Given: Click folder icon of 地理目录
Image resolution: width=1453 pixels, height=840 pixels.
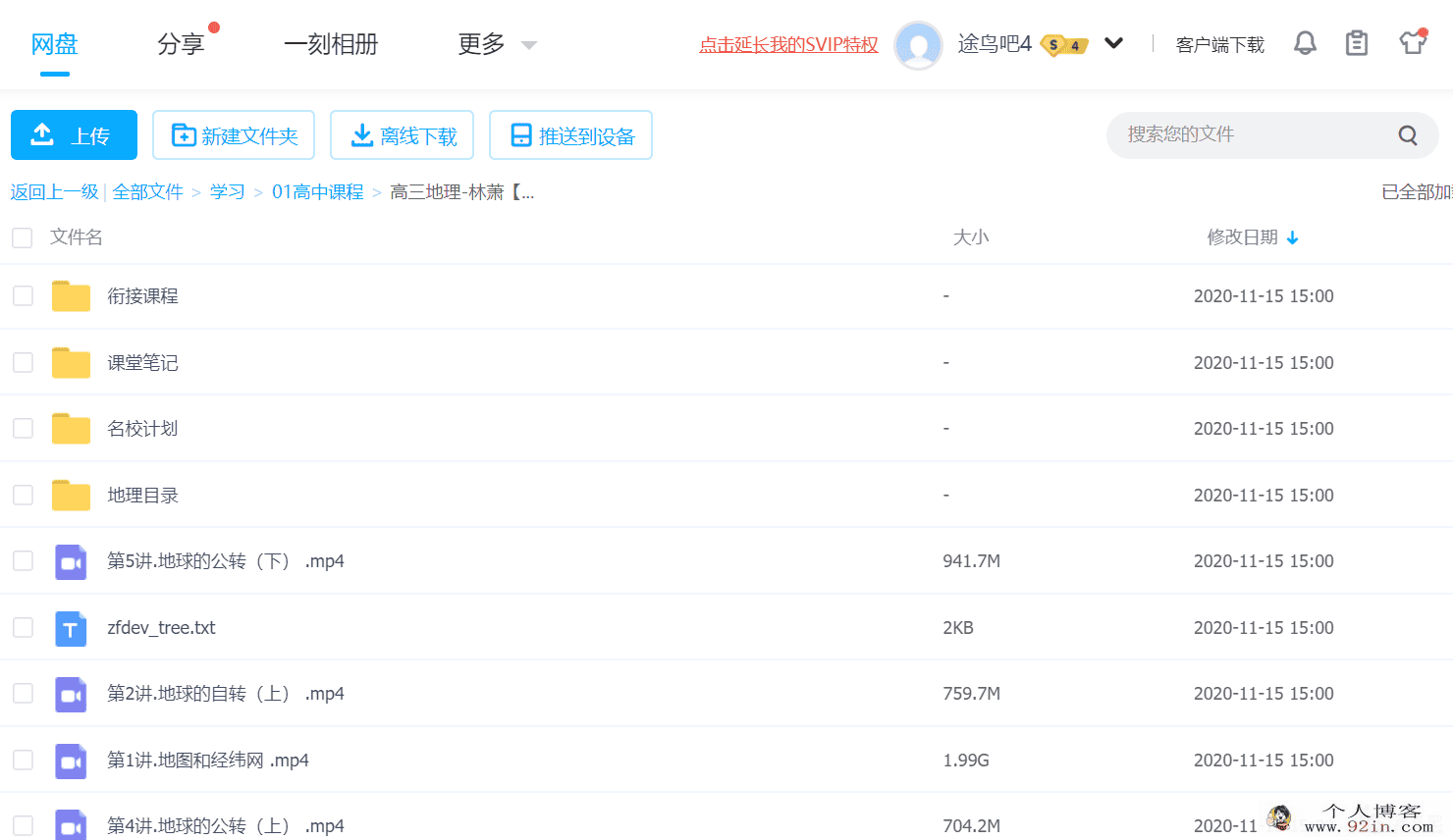Looking at the screenshot, I should click(x=71, y=496).
